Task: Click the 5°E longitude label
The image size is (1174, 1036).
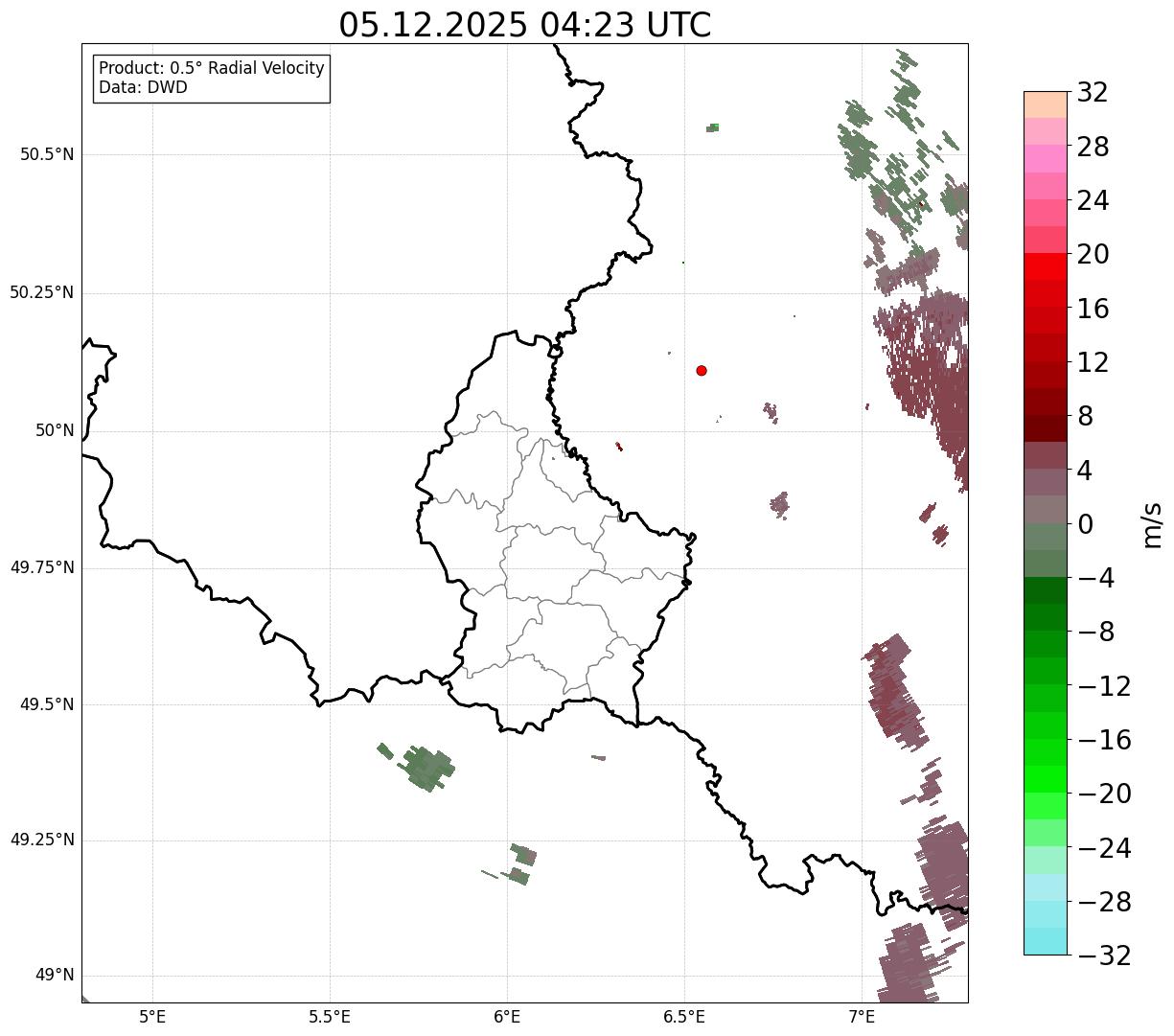Action: click(x=152, y=1018)
